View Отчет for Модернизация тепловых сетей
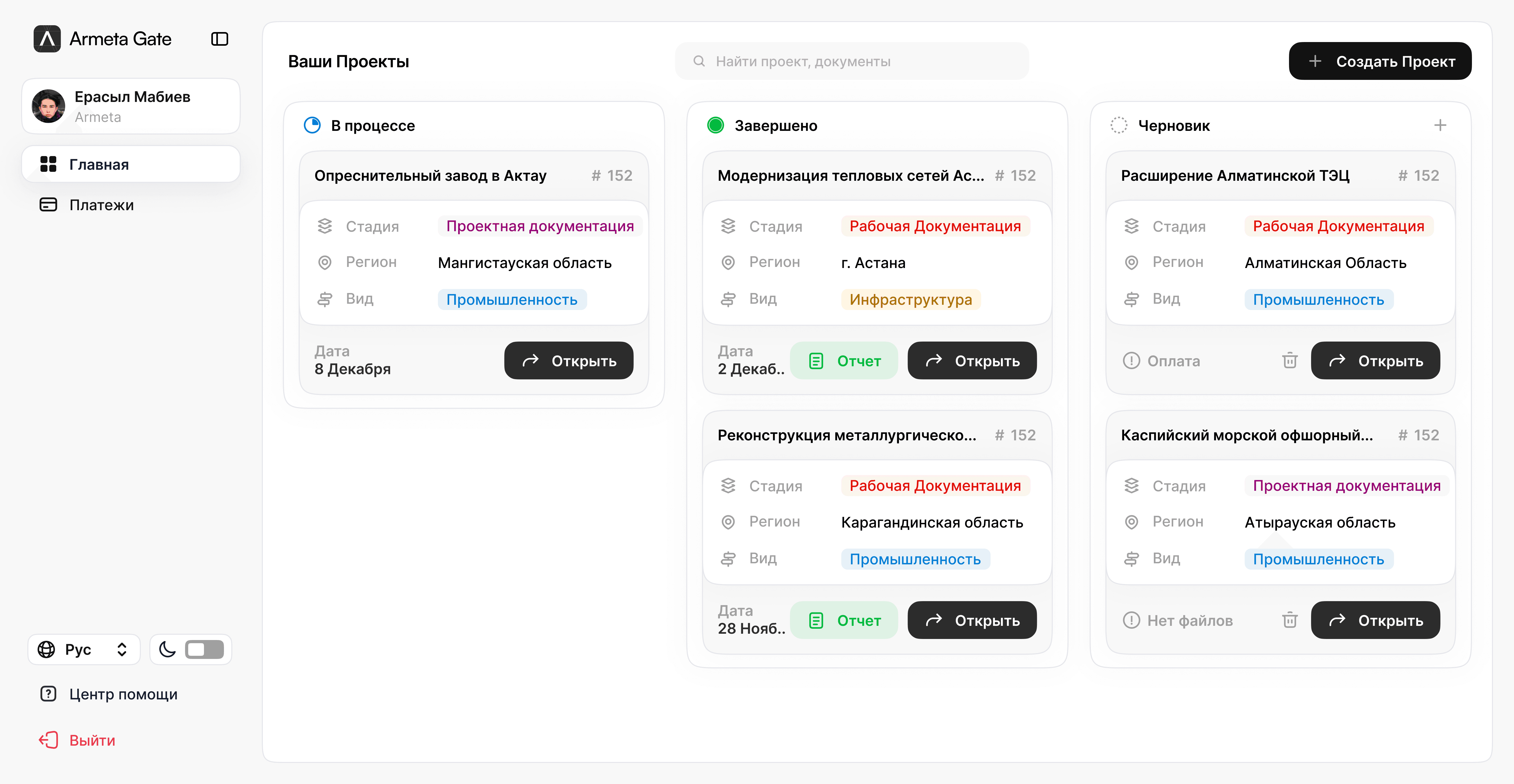This screenshot has height=784, width=1514. [x=843, y=360]
